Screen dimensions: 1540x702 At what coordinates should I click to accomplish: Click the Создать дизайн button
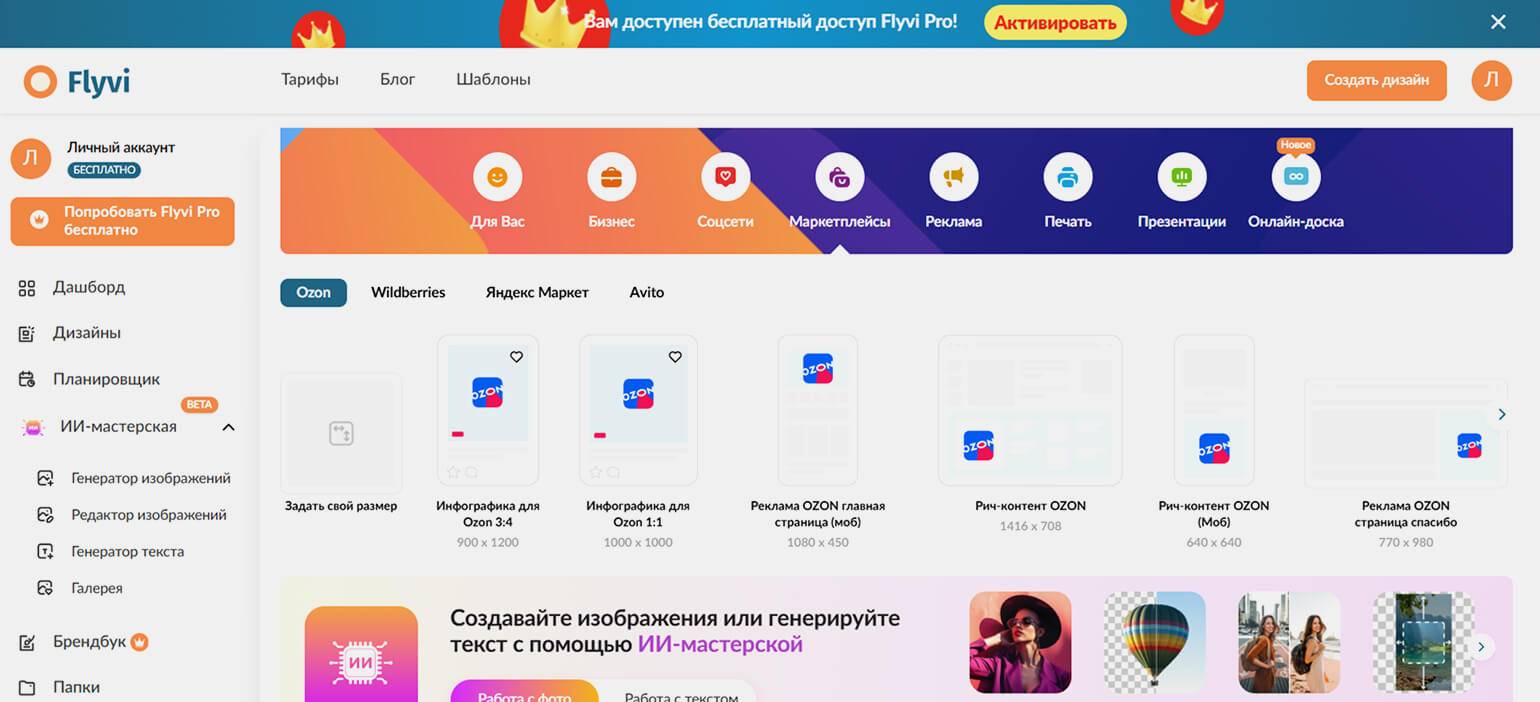[x=1376, y=80]
